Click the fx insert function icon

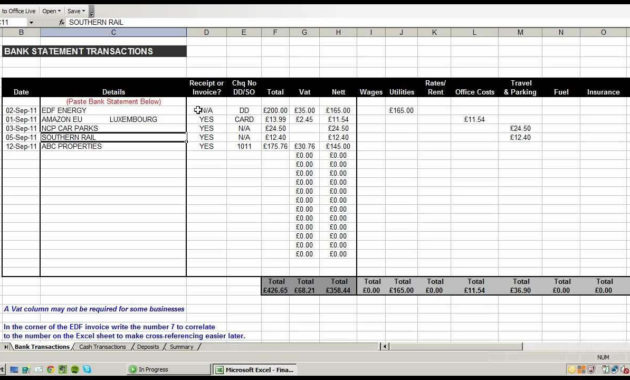click(x=61, y=22)
